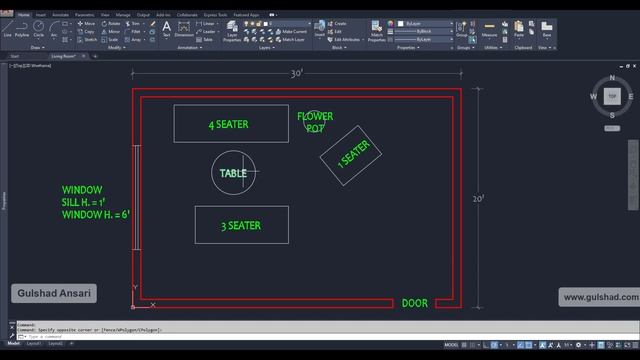Toggle annotation visibility in status bar
Viewport: 640px width, 360px height.
pyautogui.click(x=542, y=345)
